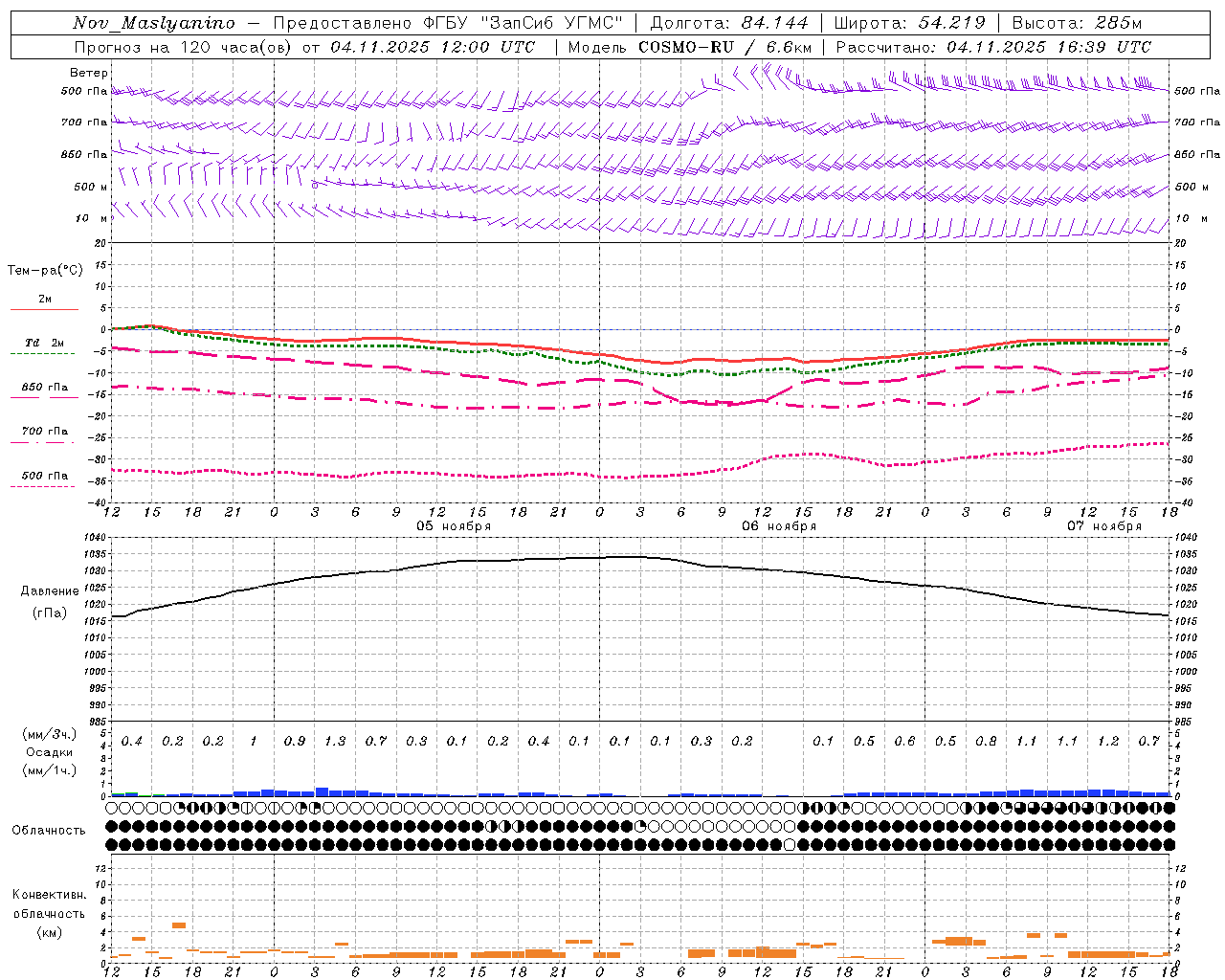Click the 2м temperature legend line
Viewport: 1225px width, 980px height.
click(44, 309)
